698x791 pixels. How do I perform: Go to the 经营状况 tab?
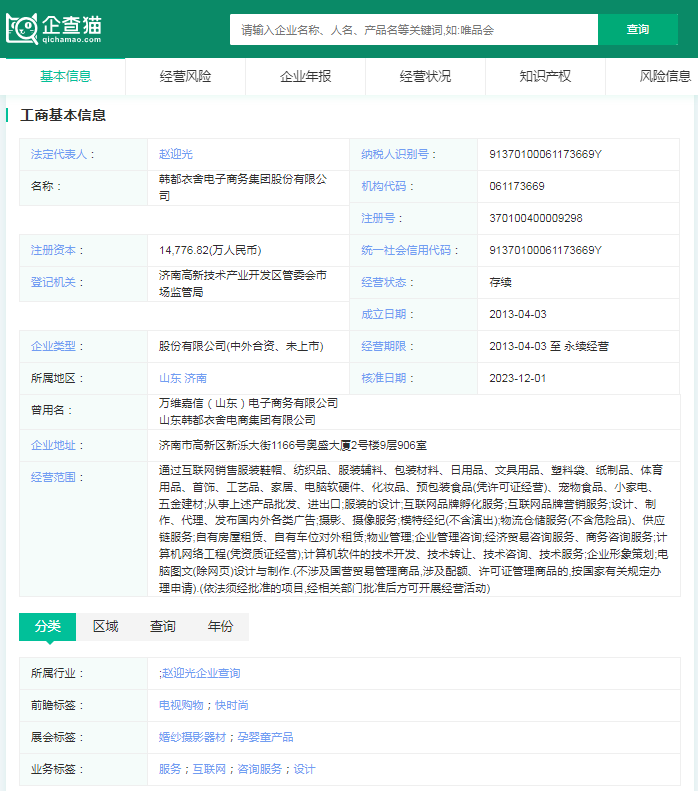pyautogui.click(x=425, y=76)
